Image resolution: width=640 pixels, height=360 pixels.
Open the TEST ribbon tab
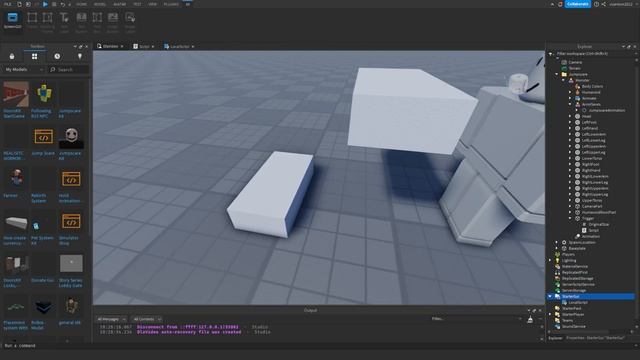137,4
